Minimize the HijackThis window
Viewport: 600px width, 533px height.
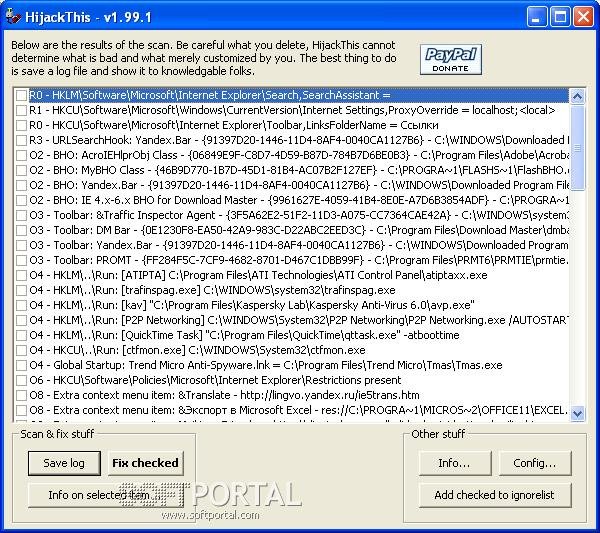[x=536, y=17]
